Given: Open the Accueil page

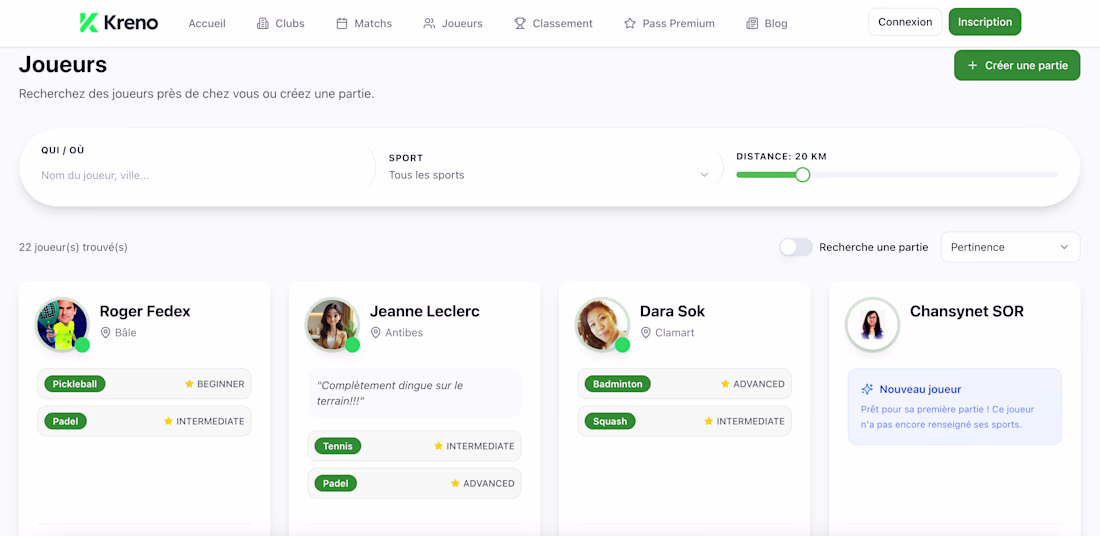Looking at the screenshot, I should [207, 23].
